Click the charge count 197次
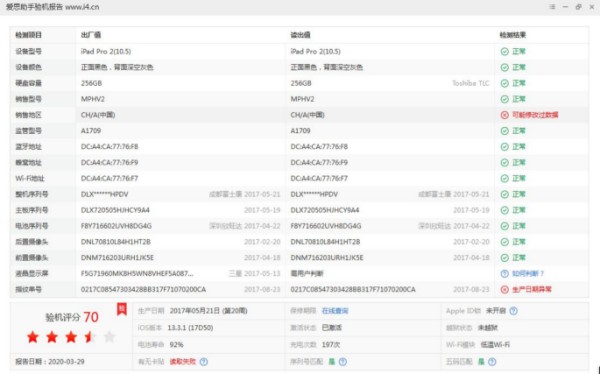This screenshot has width=600, height=374. (331, 345)
